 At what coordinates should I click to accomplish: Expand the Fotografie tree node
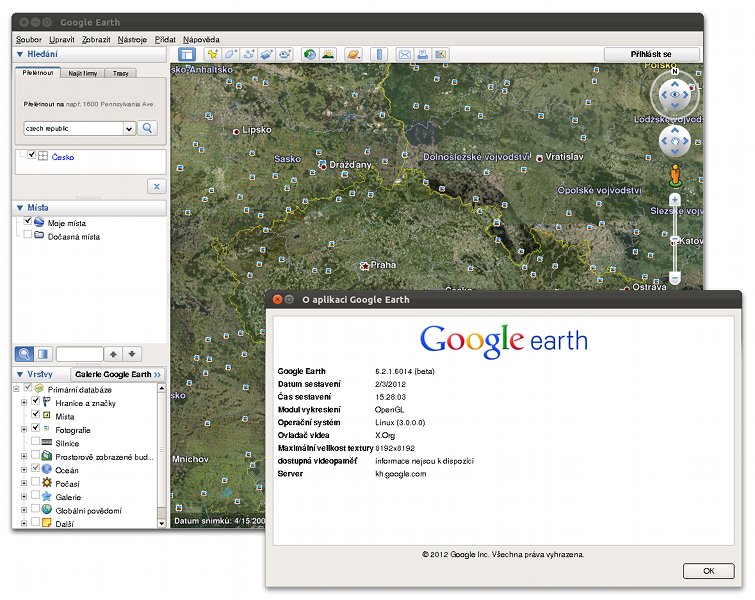[x=24, y=429]
